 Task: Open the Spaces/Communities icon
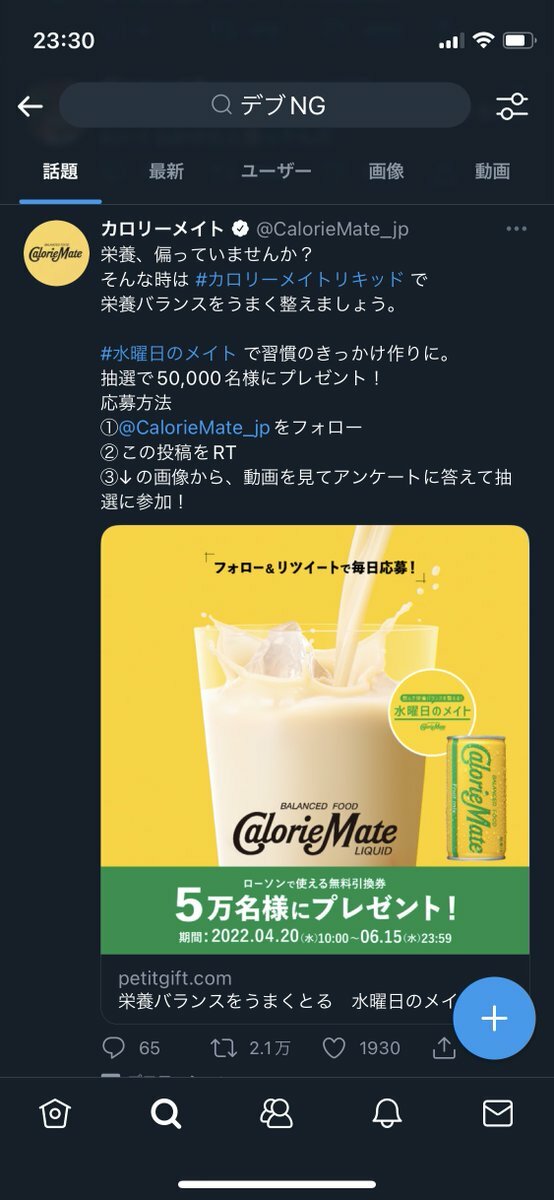coord(276,1113)
